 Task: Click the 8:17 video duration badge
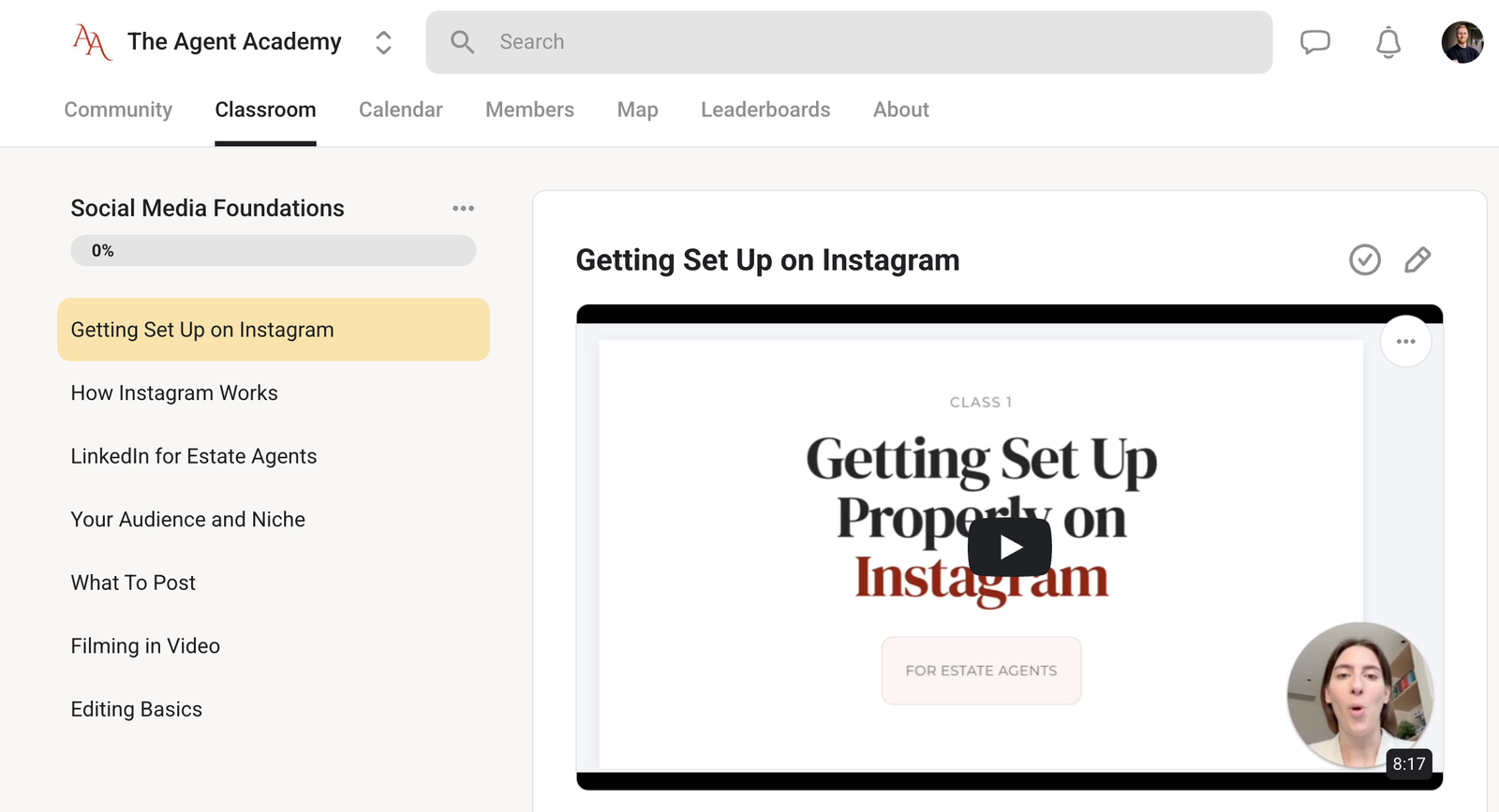[1409, 763]
